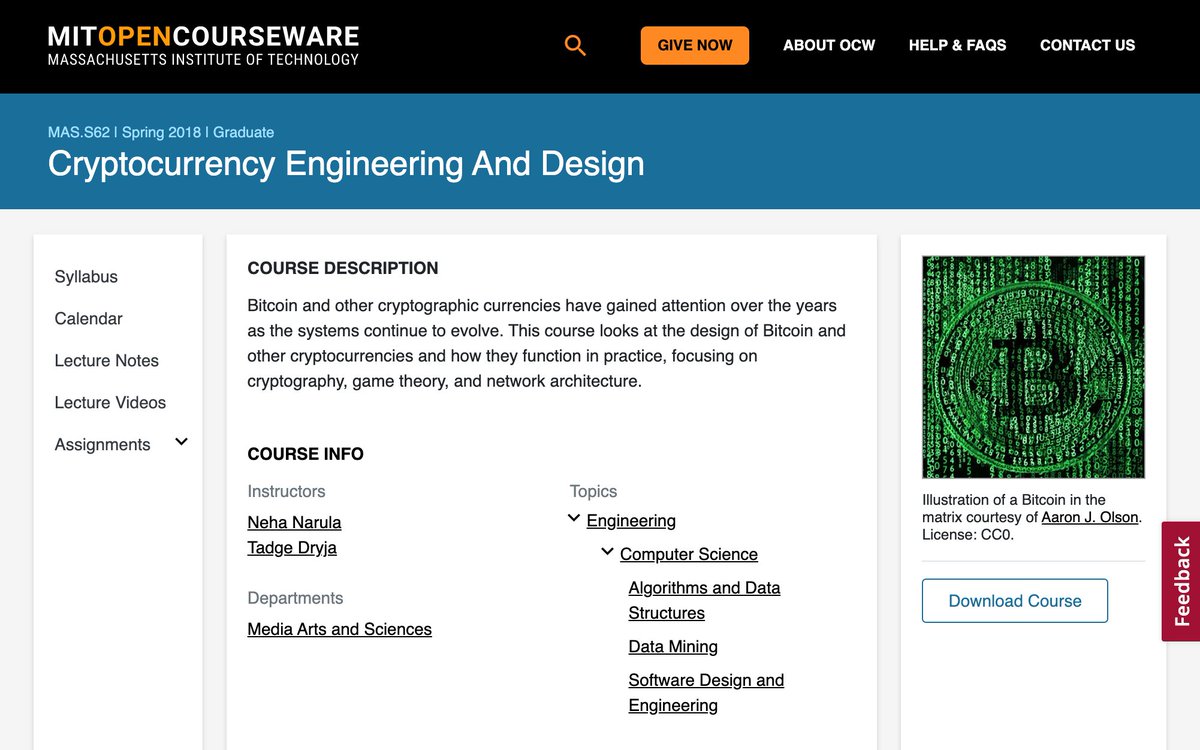Click the Cryptocurrency Engineering And Design title
This screenshot has height=750, width=1200.
click(x=346, y=164)
